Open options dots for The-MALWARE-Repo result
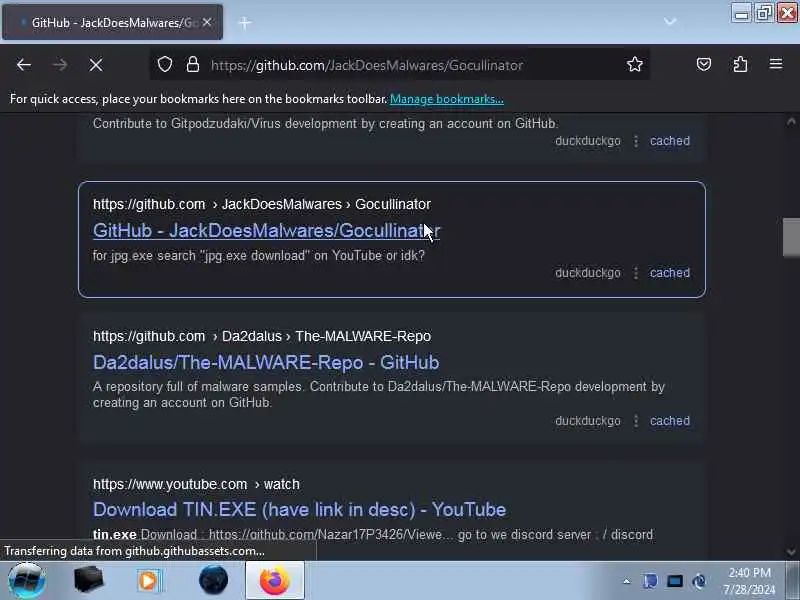800x600 pixels. coord(636,421)
